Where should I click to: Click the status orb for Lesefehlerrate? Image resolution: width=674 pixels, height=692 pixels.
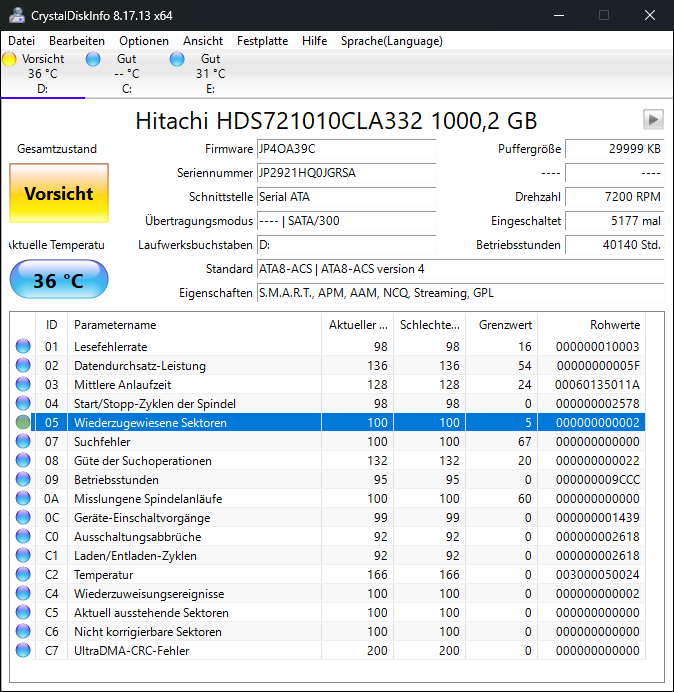[23, 346]
